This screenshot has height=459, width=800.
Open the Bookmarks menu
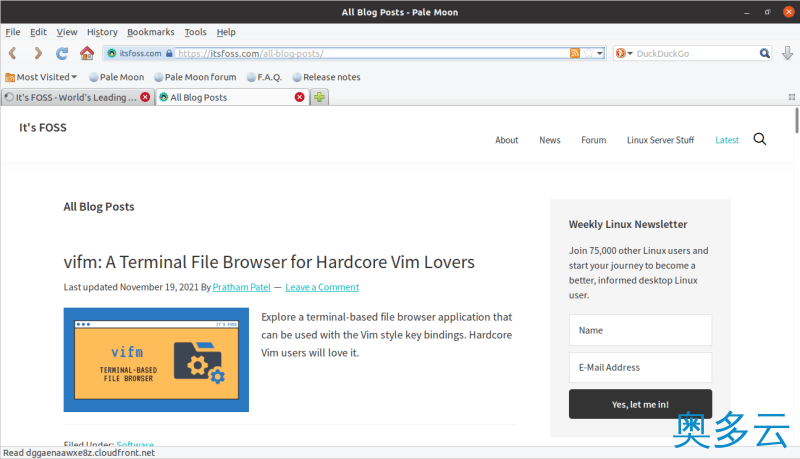point(151,32)
